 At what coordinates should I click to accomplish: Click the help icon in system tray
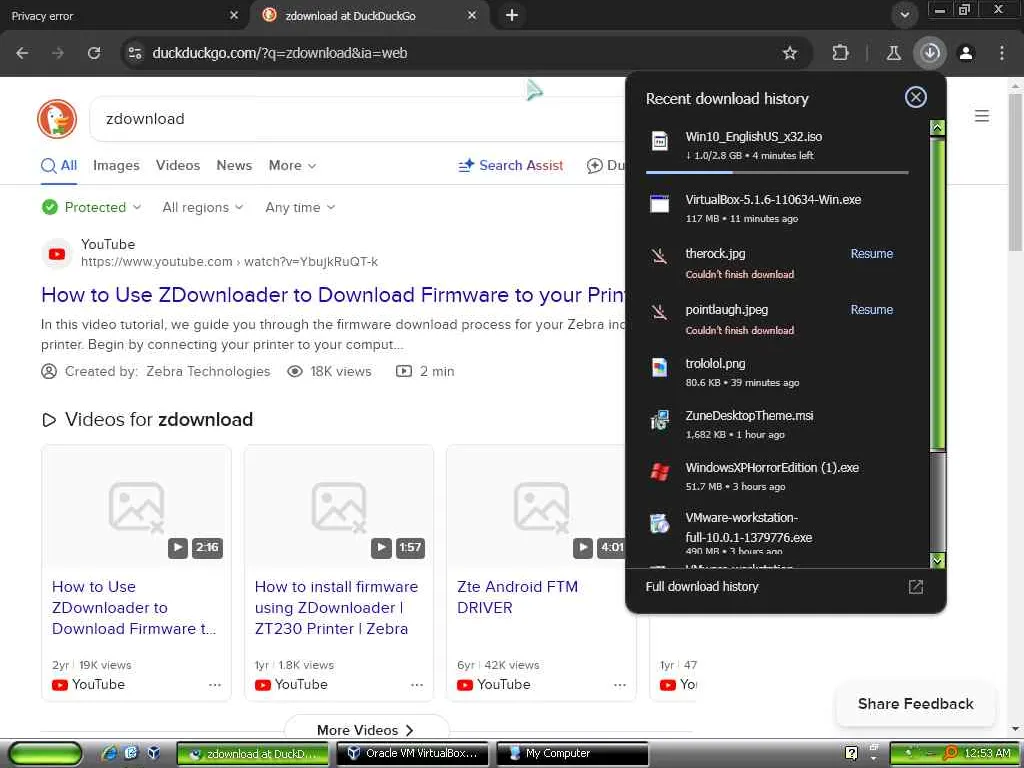click(x=852, y=754)
